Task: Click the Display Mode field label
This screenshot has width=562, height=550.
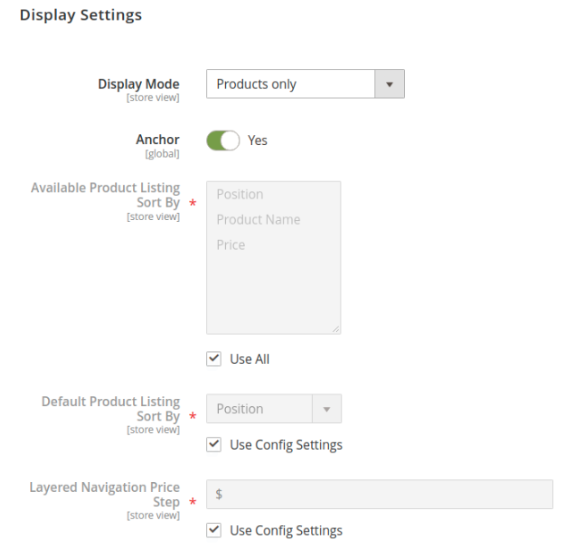Action: click(139, 84)
